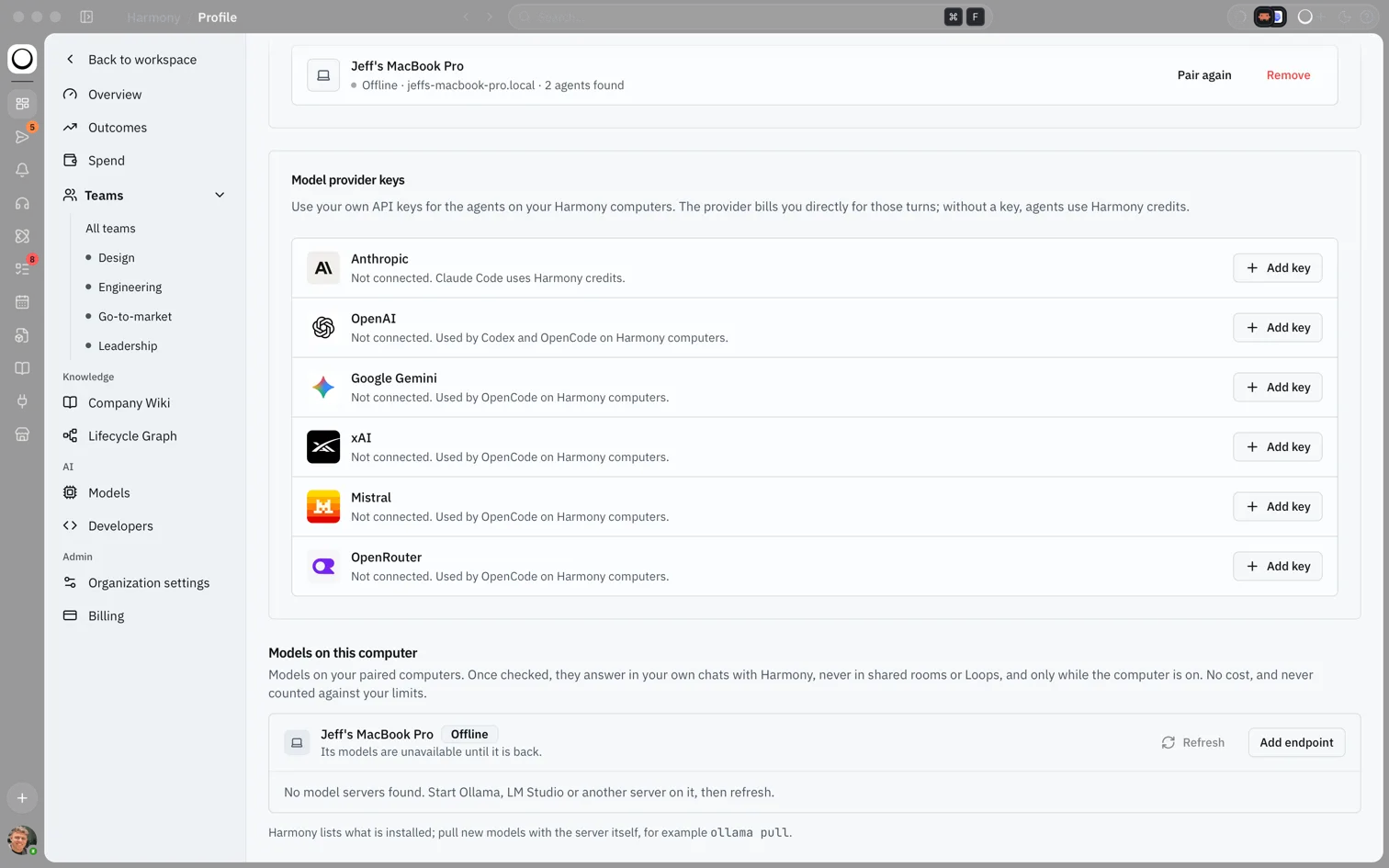This screenshot has width=1389, height=868.
Task: Click the headphones icon in left rail
Action: click(22, 203)
